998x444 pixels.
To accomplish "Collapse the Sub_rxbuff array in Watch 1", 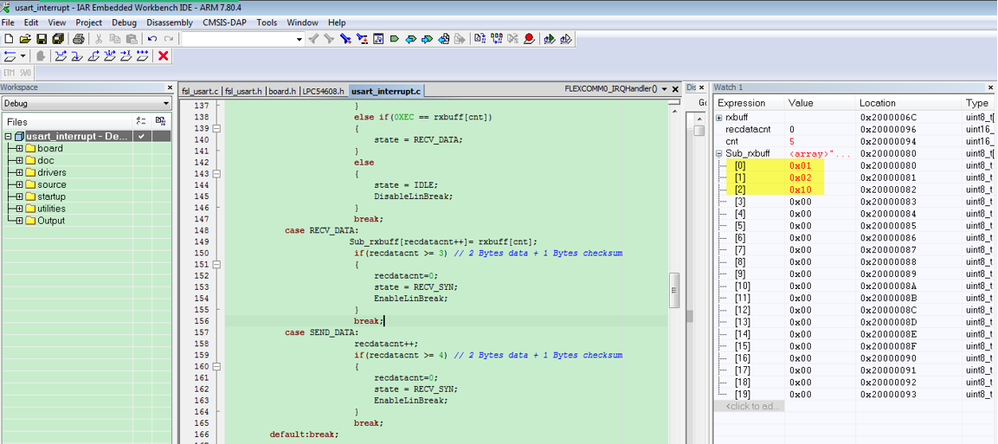I will coord(719,153).
